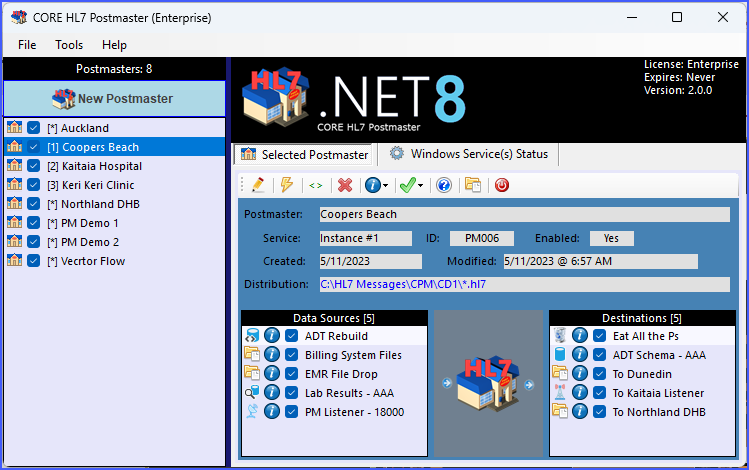Uncheck the Auckland postmaster checkbox
This screenshot has width=749, height=470.
34,128
